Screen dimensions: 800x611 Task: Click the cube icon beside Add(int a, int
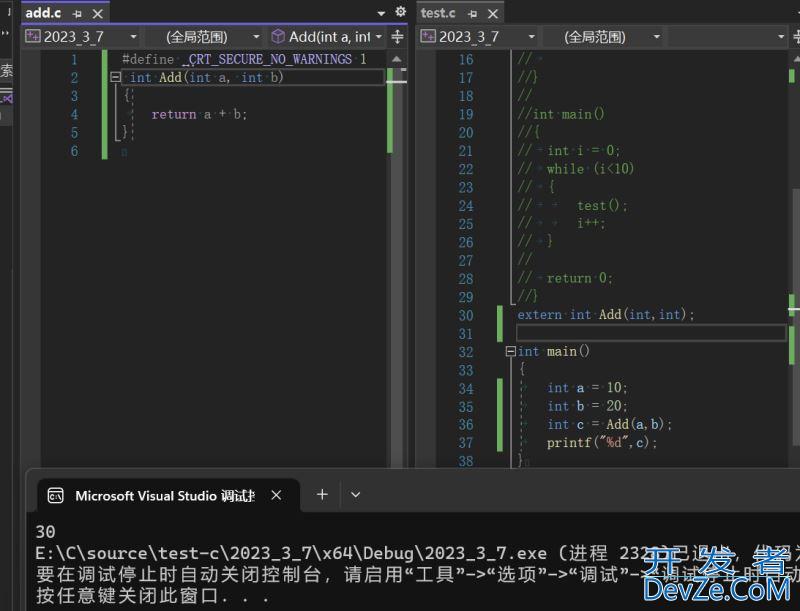(x=278, y=36)
